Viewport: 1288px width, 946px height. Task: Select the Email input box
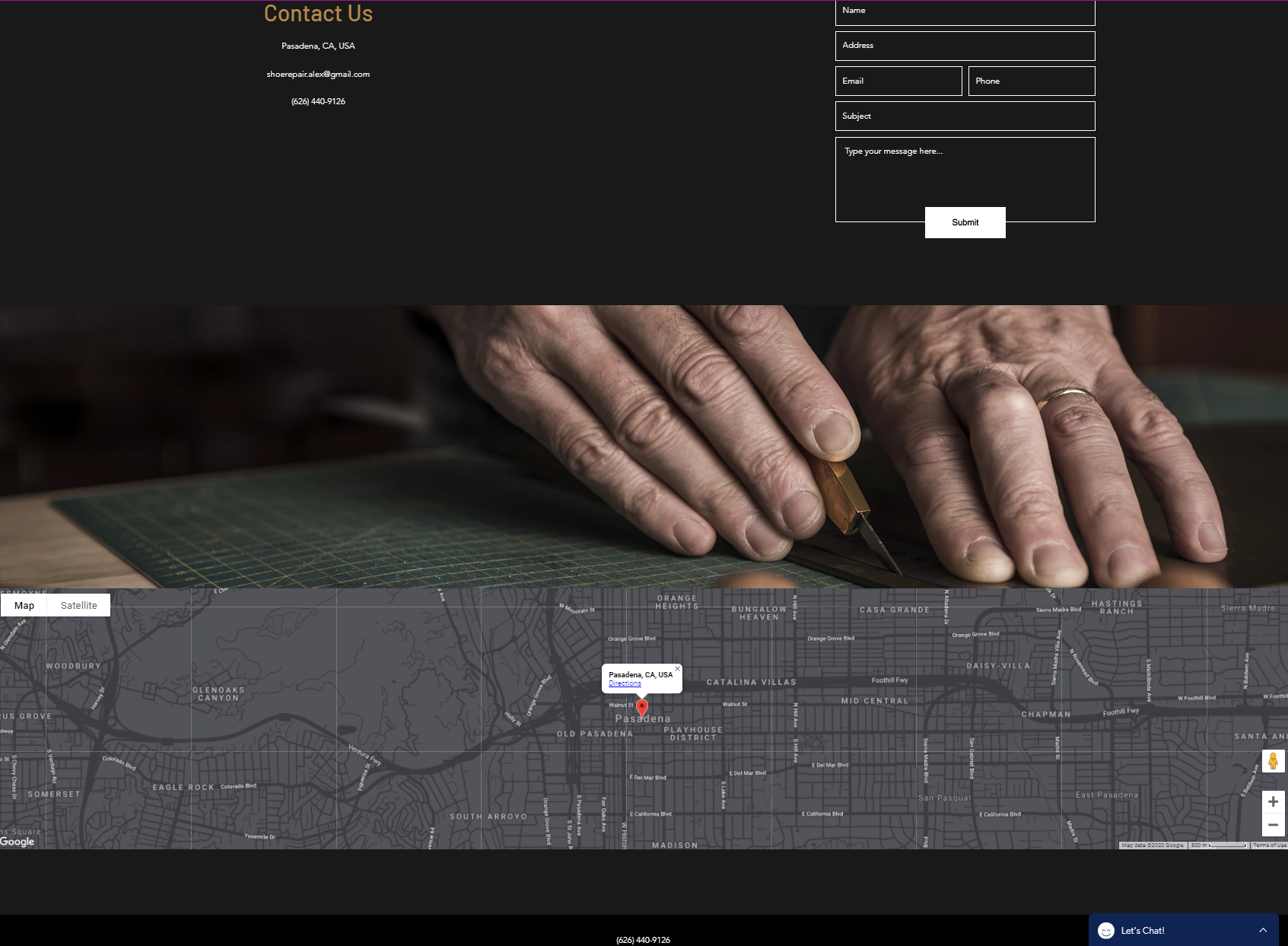click(x=898, y=81)
